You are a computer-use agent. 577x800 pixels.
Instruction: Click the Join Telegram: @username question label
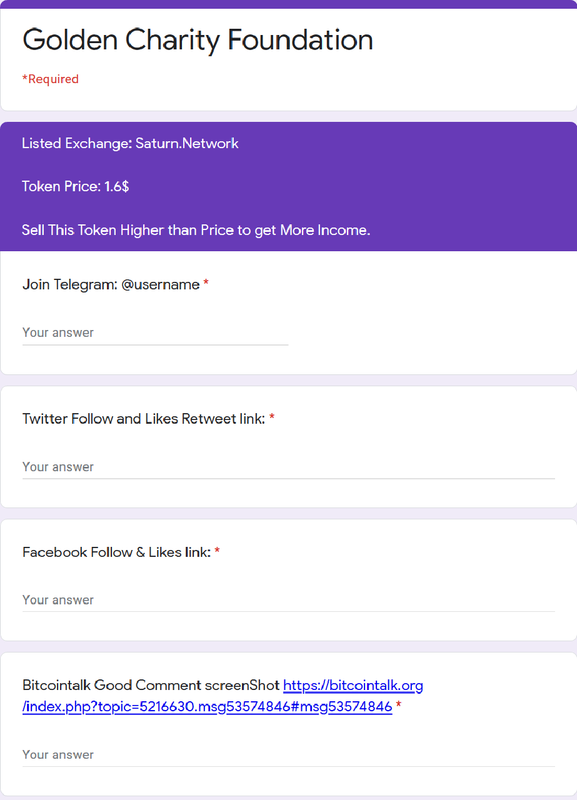point(111,284)
